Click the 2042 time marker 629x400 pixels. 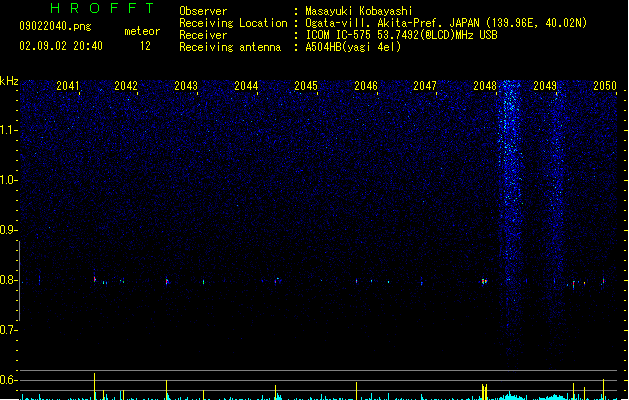[126, 86]
